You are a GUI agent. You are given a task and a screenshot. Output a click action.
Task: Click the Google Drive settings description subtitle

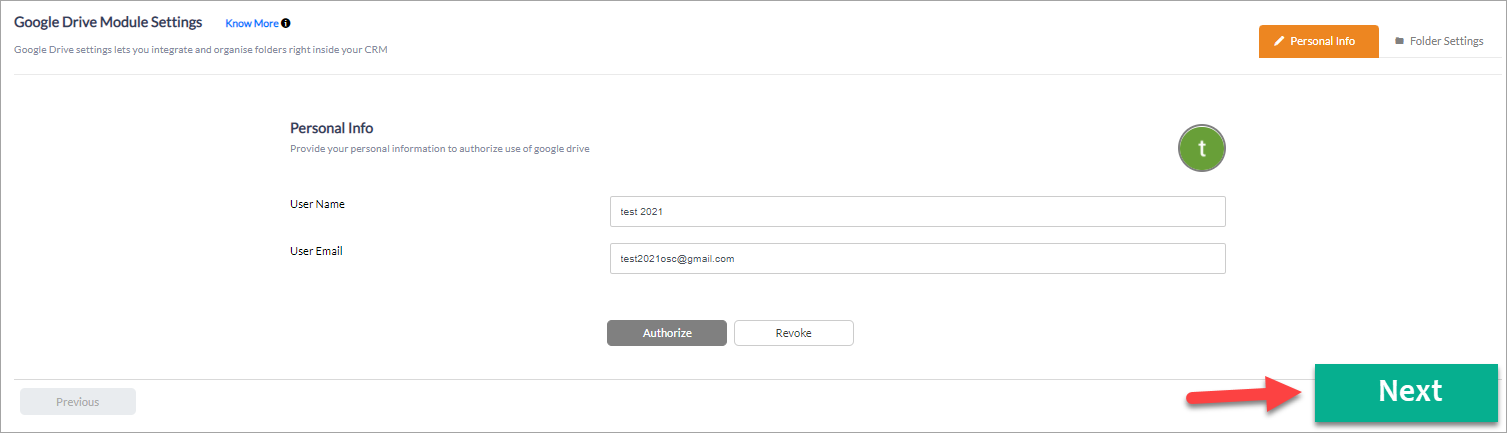tap(201, 49)
